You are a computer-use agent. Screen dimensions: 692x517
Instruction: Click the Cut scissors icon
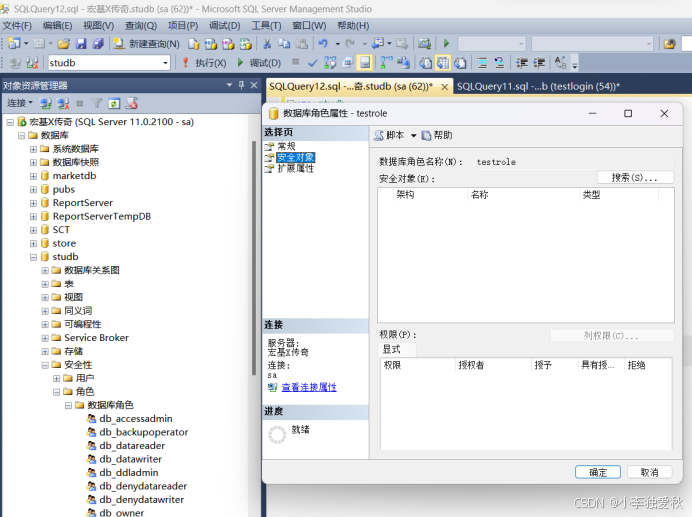pos(267,44)
